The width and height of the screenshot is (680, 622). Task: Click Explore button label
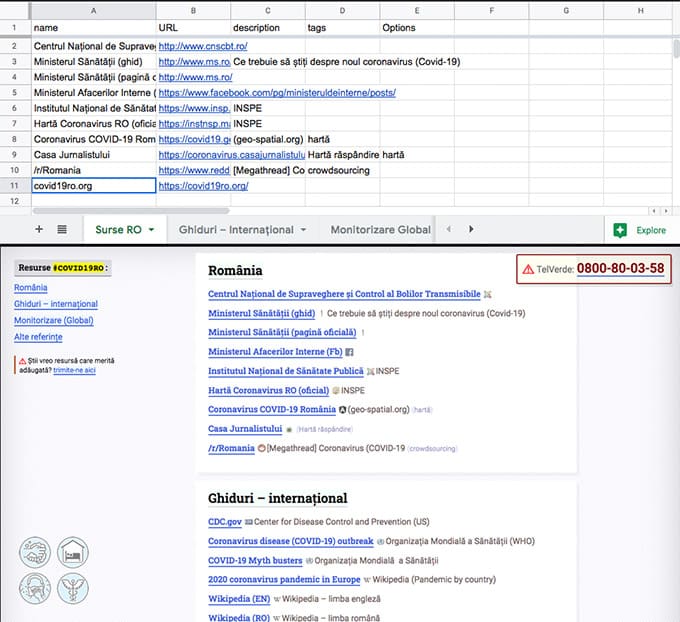[x=651, y=230]
